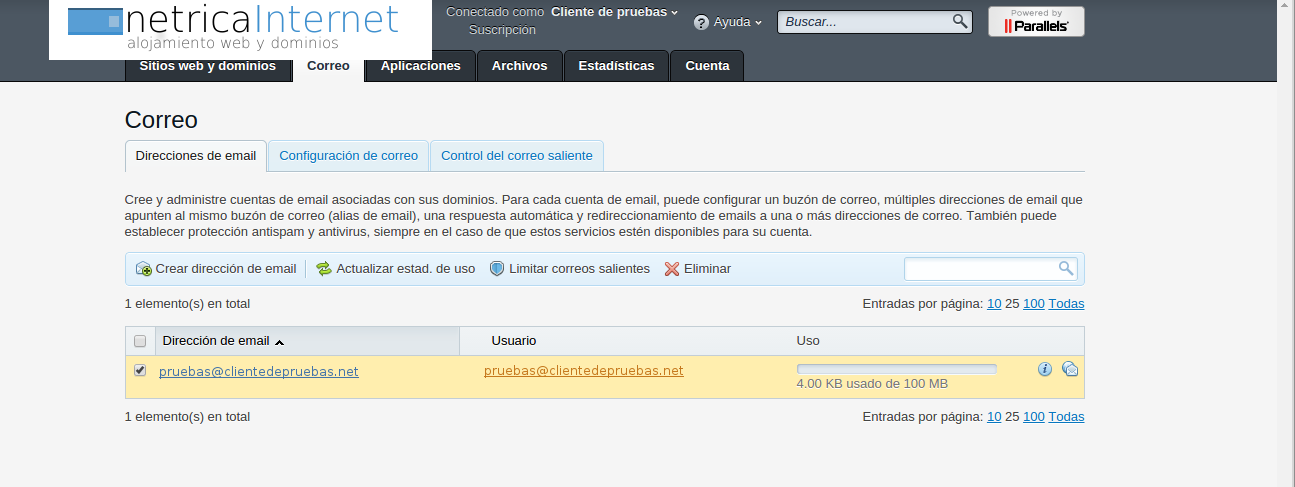The height and width of the screenshot is (487, 1295).
Task: Toggle the select-all checkbox in table header
Action: (140, 341)
